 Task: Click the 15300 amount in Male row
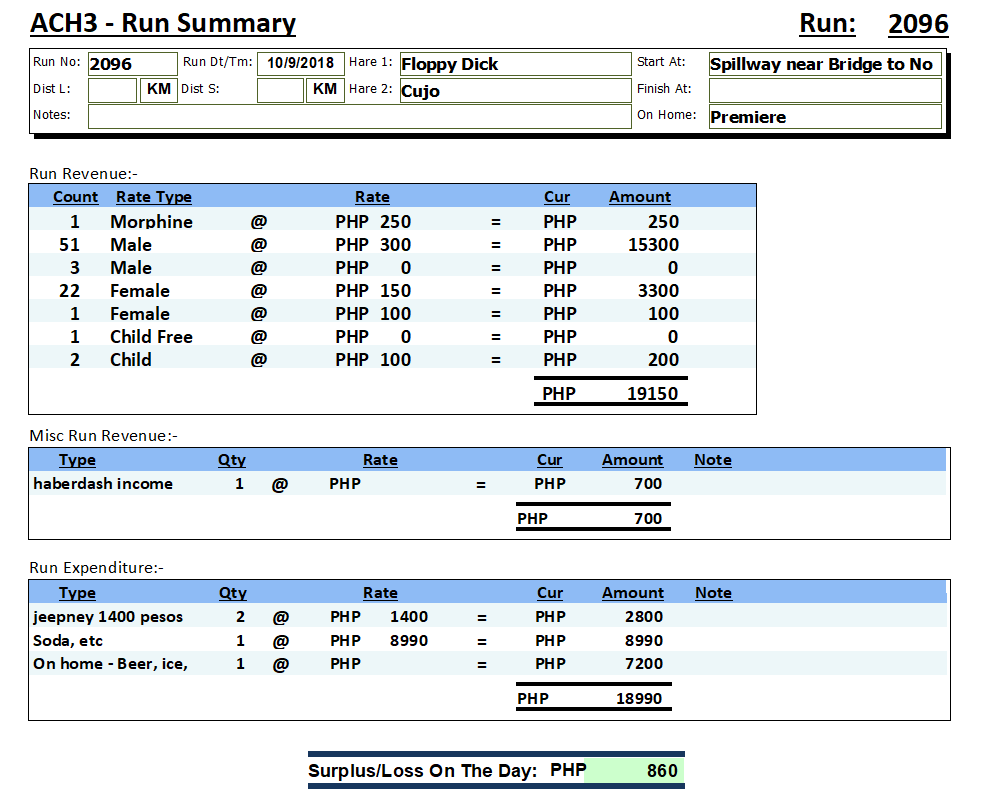(652, 245)
